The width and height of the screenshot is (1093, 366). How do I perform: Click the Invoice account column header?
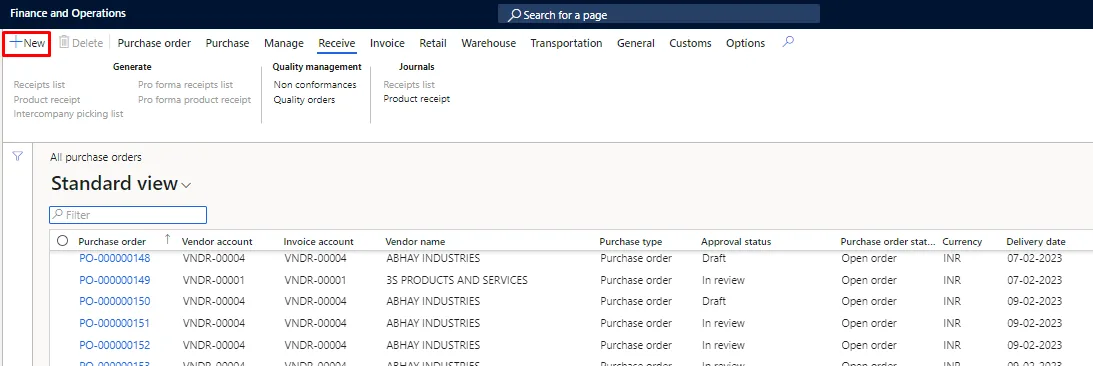click(319, 242)
